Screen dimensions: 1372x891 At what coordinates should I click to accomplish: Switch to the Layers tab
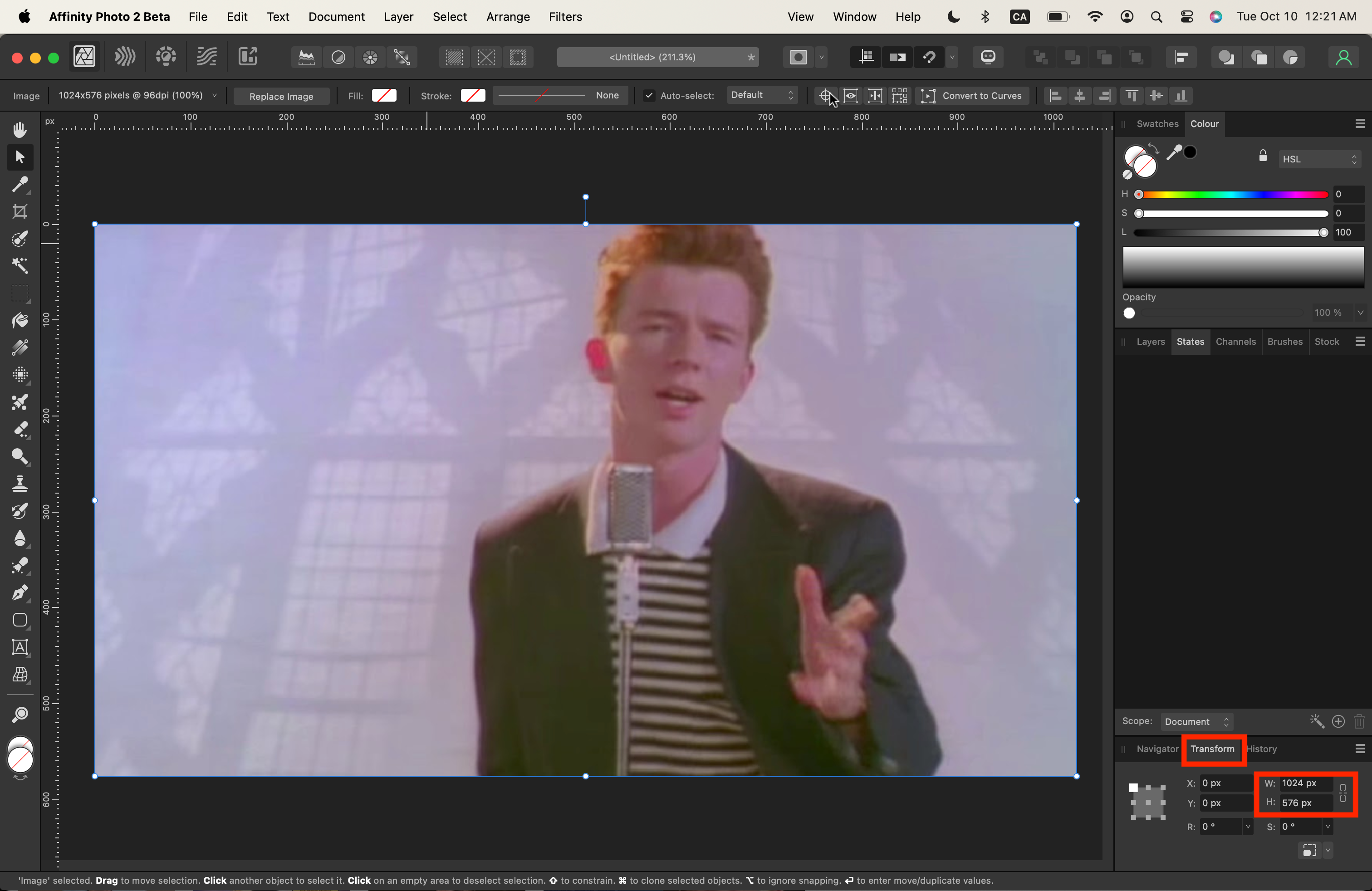click(1151, 342)
